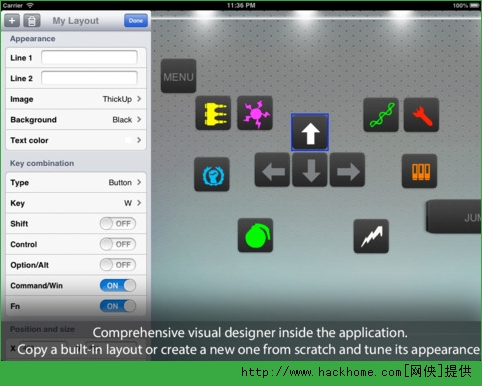482x386 pixels.
Task: Open the Background Black selector
Action: coord(76,120)
